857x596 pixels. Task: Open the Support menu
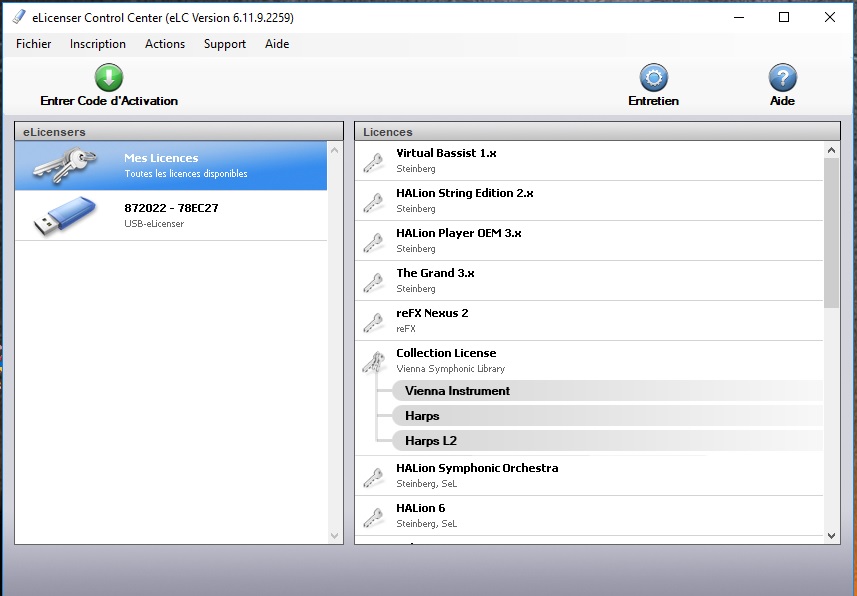[225, 44]
